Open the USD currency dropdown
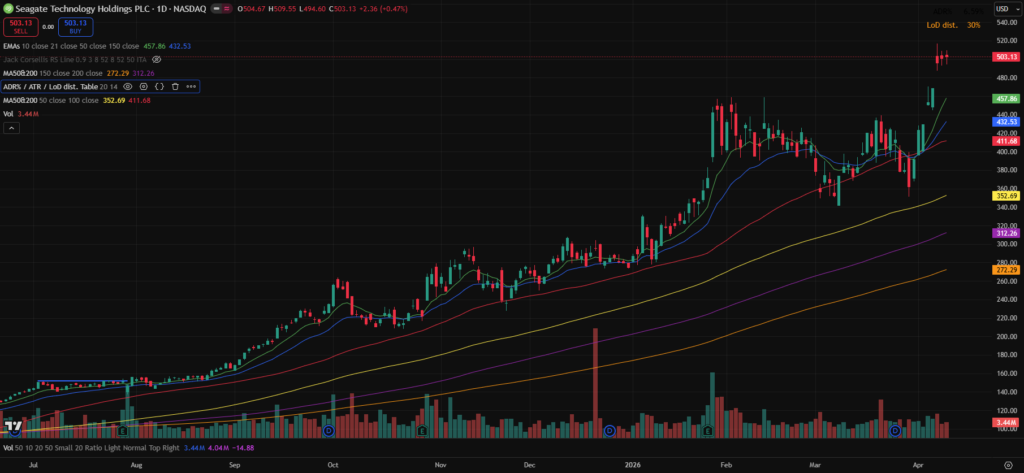Viewport: 1024px width, 473px height. click(x=1001, y=9)
